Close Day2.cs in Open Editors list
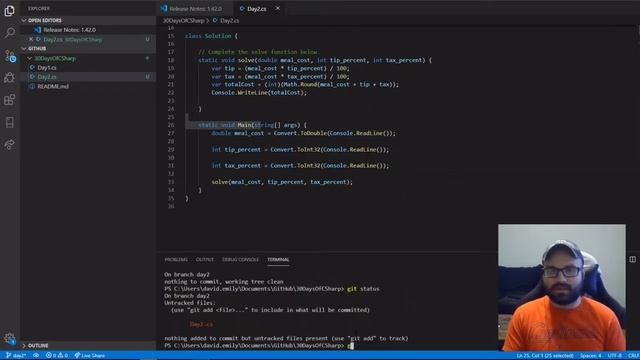The width and height of the screenshot is (640, 360). tap(31, 39)
